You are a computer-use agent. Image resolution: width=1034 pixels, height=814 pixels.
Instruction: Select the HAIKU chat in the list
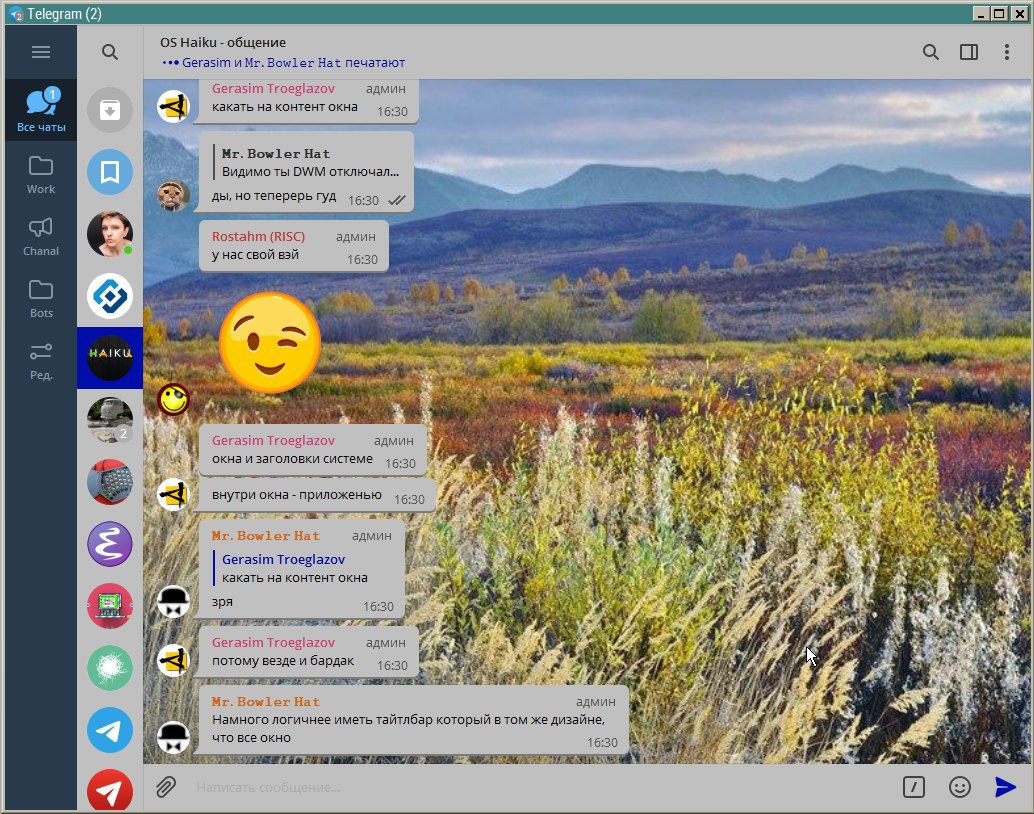[110, 358]
